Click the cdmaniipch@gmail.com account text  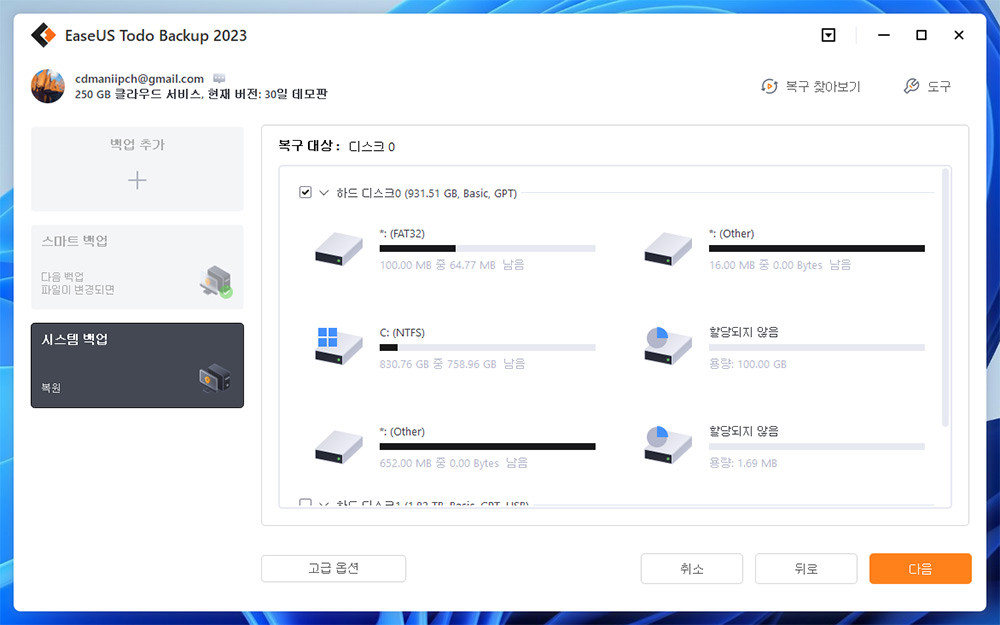(140, 78)
